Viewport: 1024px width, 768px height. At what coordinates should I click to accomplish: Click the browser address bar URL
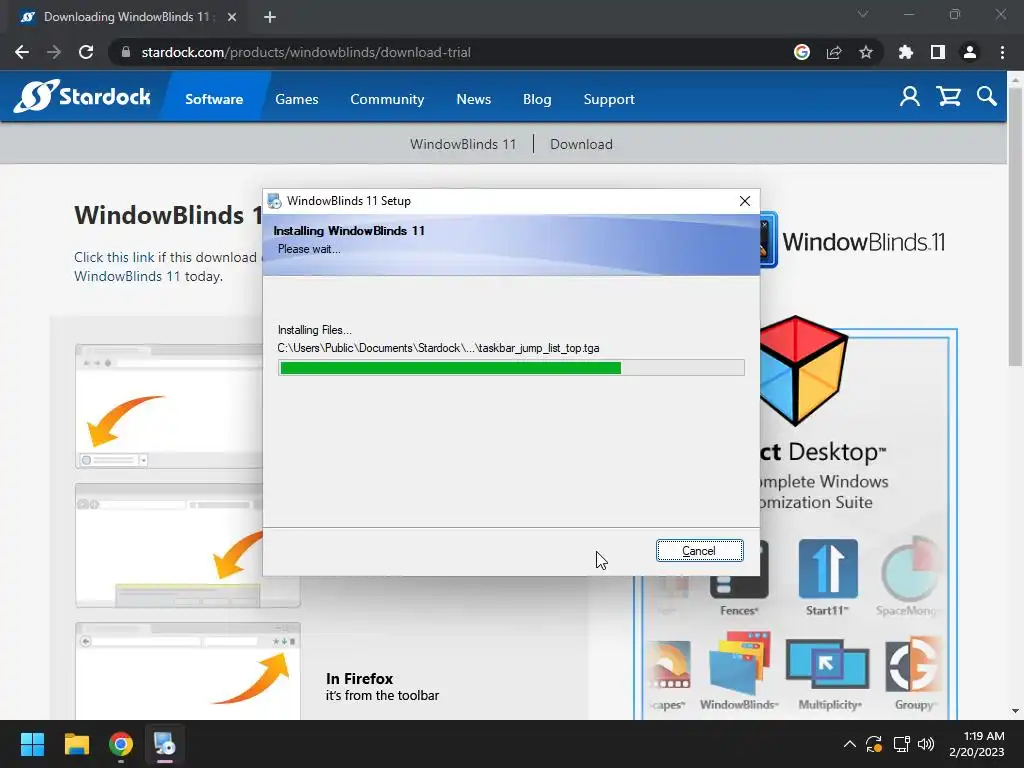[306, 52]
